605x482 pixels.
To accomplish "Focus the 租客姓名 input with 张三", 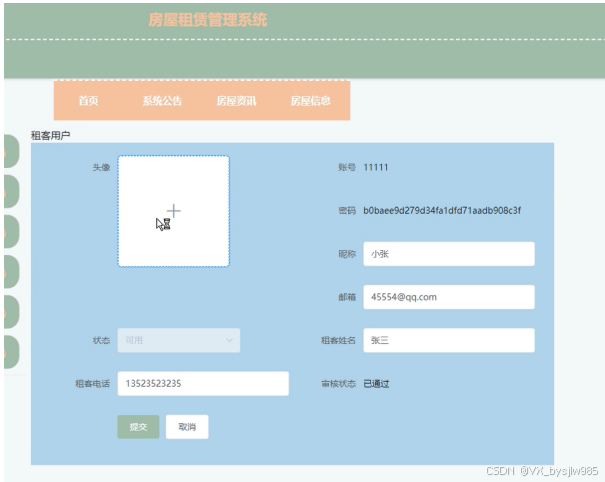I will [449, 340].
